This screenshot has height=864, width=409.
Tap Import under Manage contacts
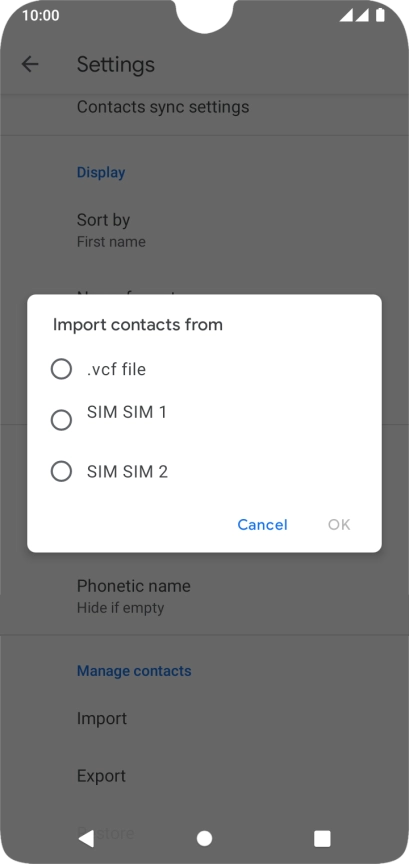point(204,719)
